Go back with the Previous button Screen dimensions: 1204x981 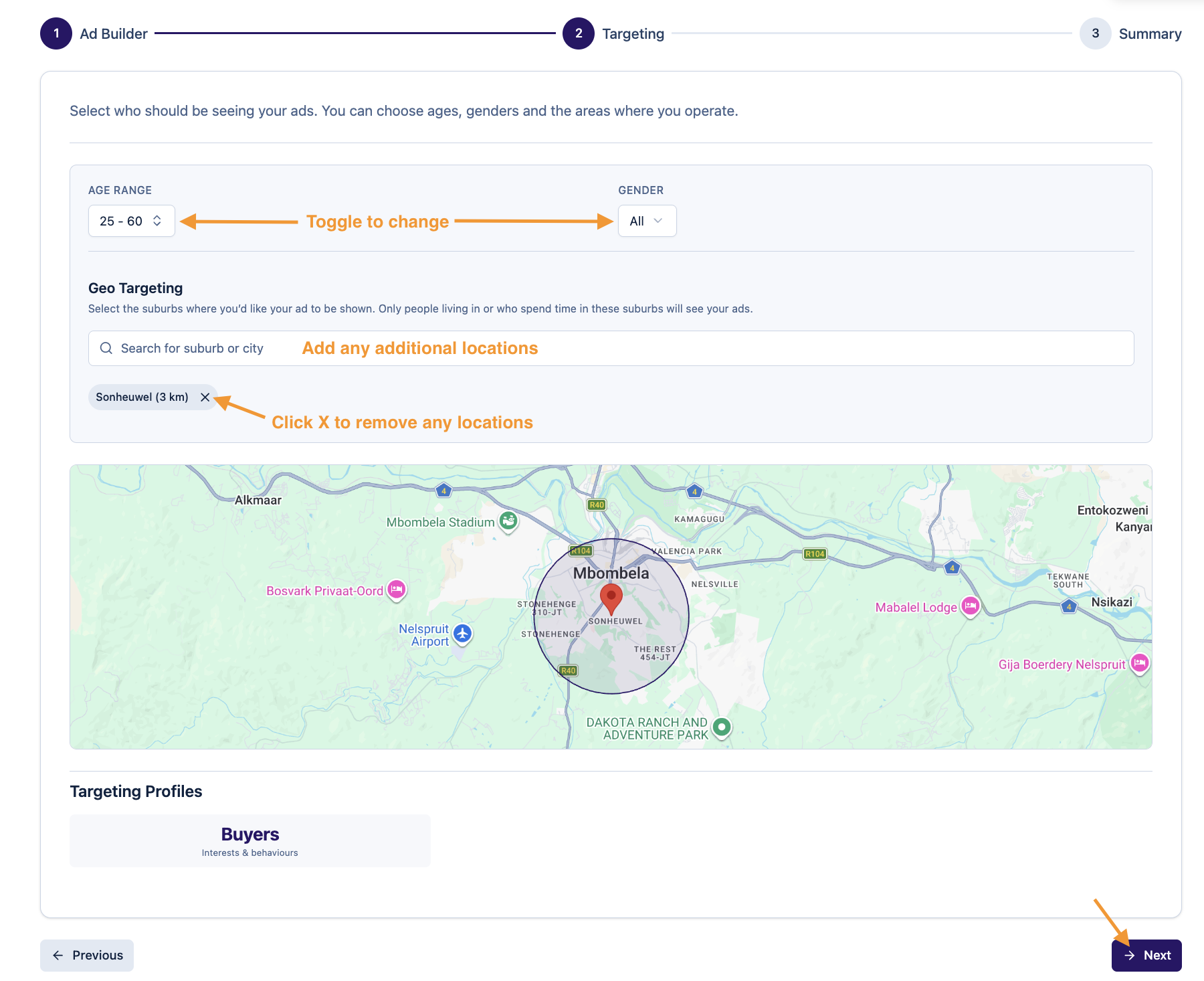click(87, 955)
